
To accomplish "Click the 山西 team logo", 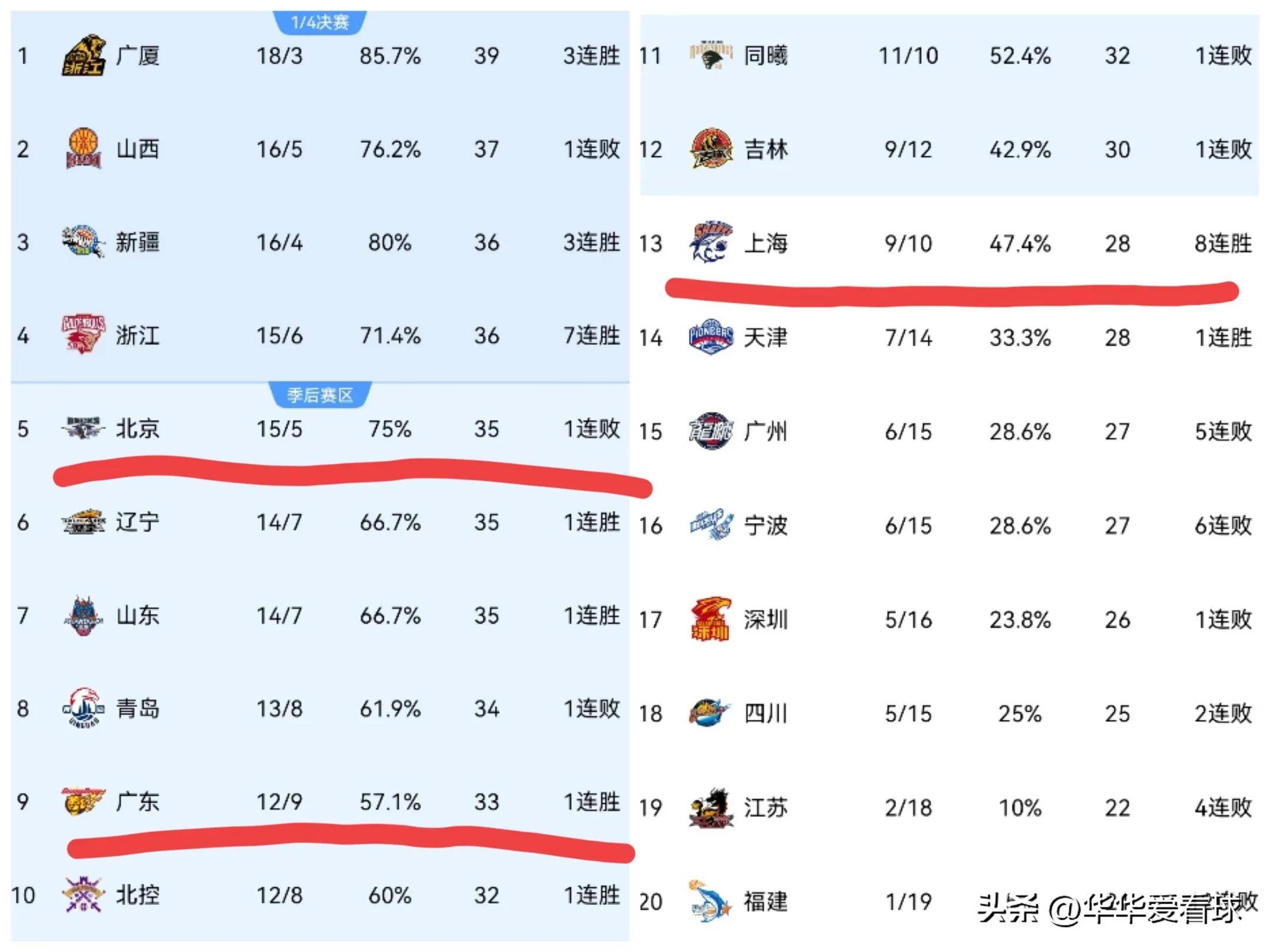I will pos(83,149).
